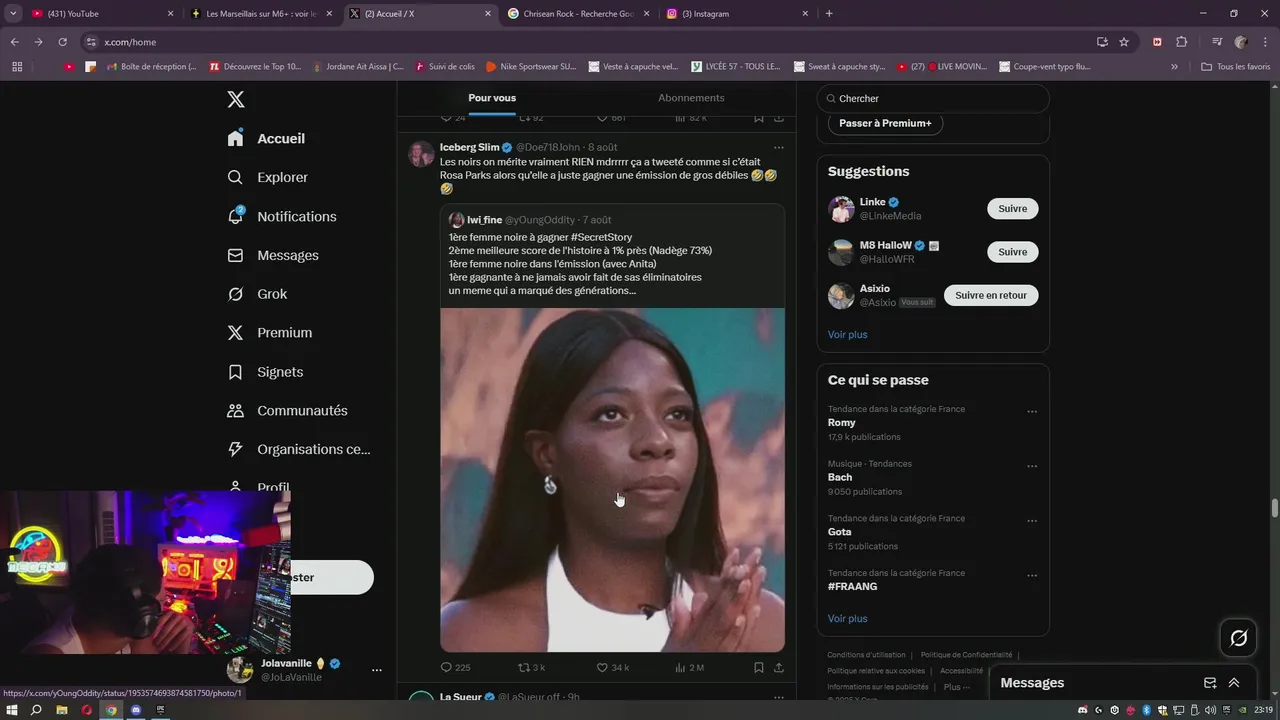This screenshot has height=720, width=1280.
Task: Open more options for Bach trend
Action: click(1032, 466)
